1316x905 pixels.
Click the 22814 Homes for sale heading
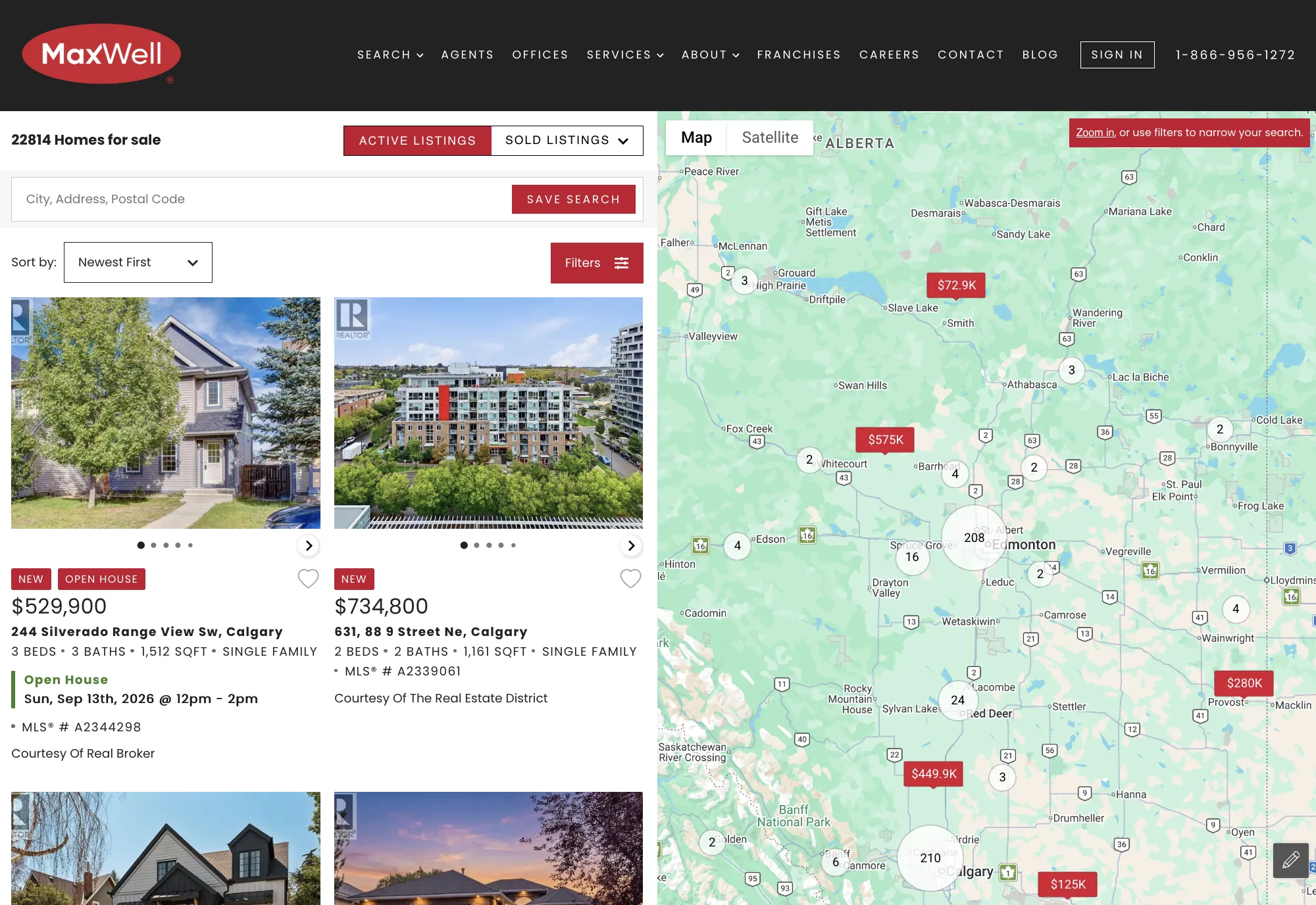(x=86, y=140)
